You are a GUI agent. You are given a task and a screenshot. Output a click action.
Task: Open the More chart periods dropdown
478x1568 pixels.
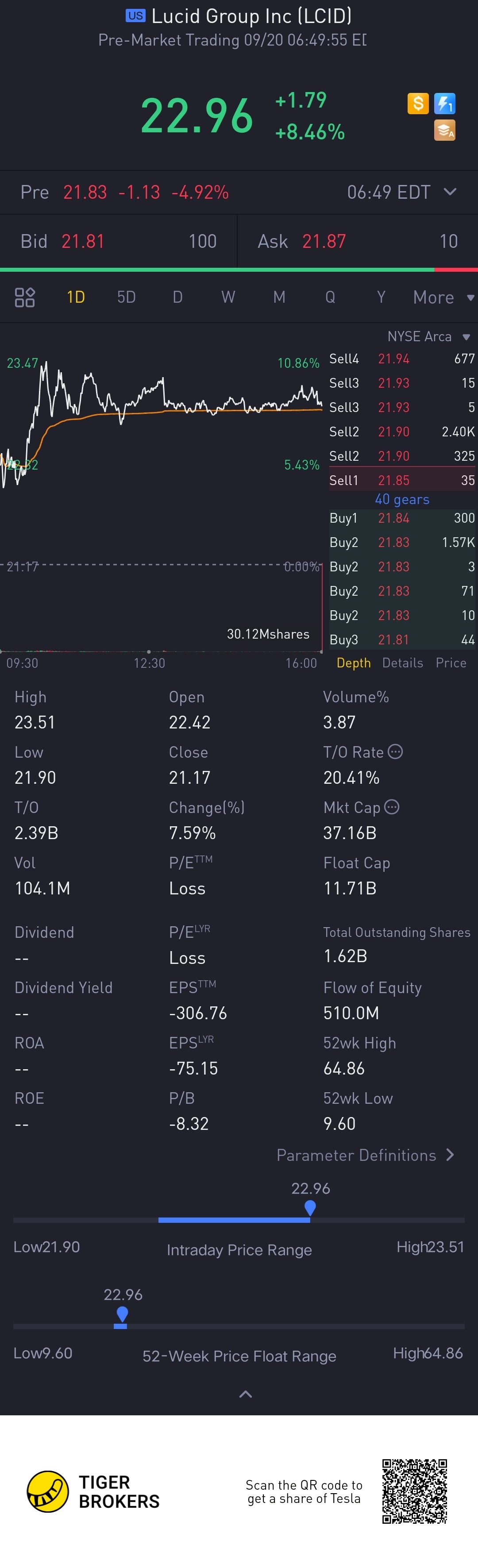(443, 297)
